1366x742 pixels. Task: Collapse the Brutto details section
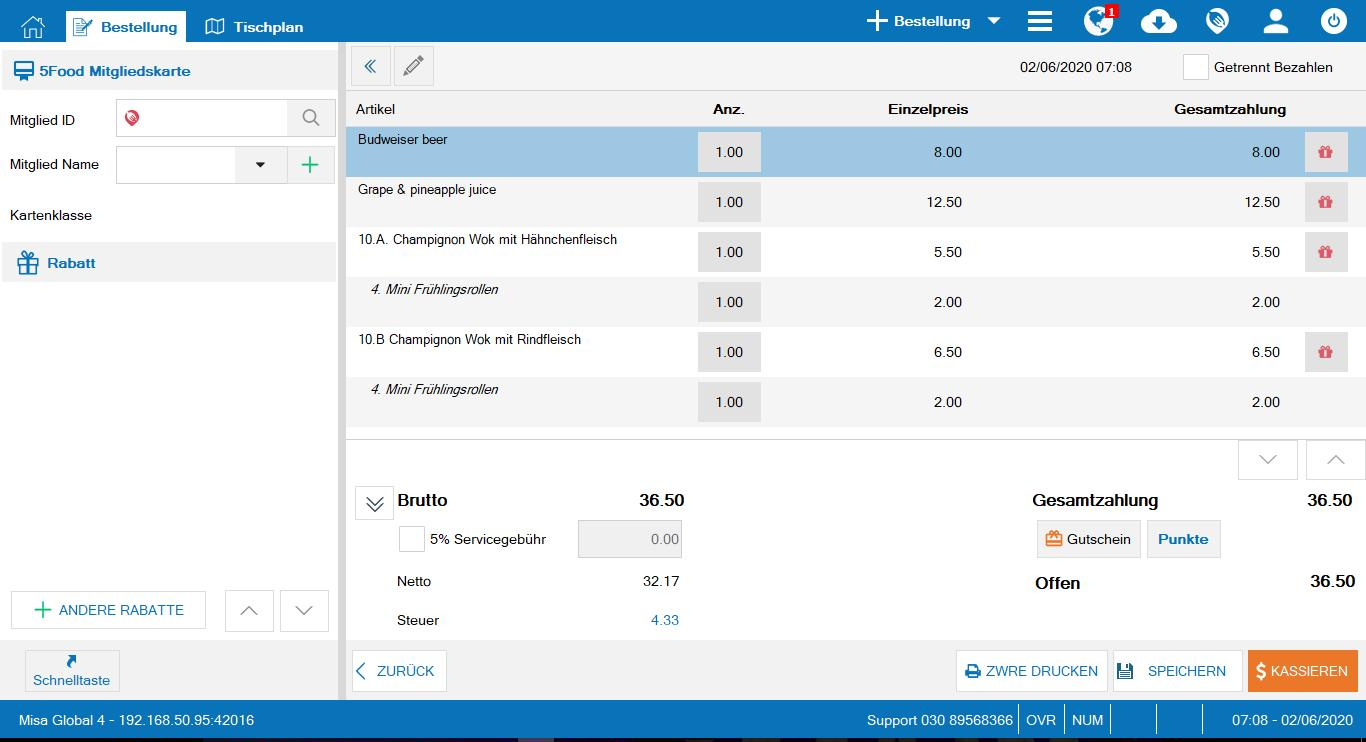tap(374, 504)
